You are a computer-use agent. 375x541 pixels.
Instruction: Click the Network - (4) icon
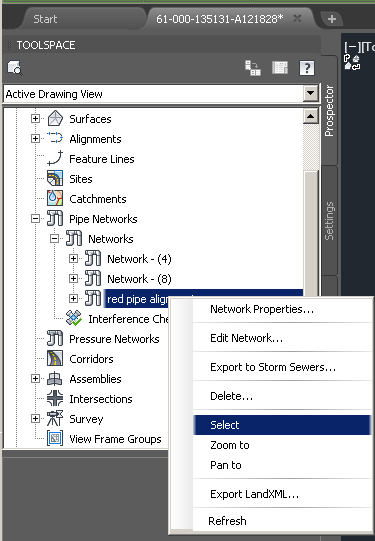(x=93, y=258)
